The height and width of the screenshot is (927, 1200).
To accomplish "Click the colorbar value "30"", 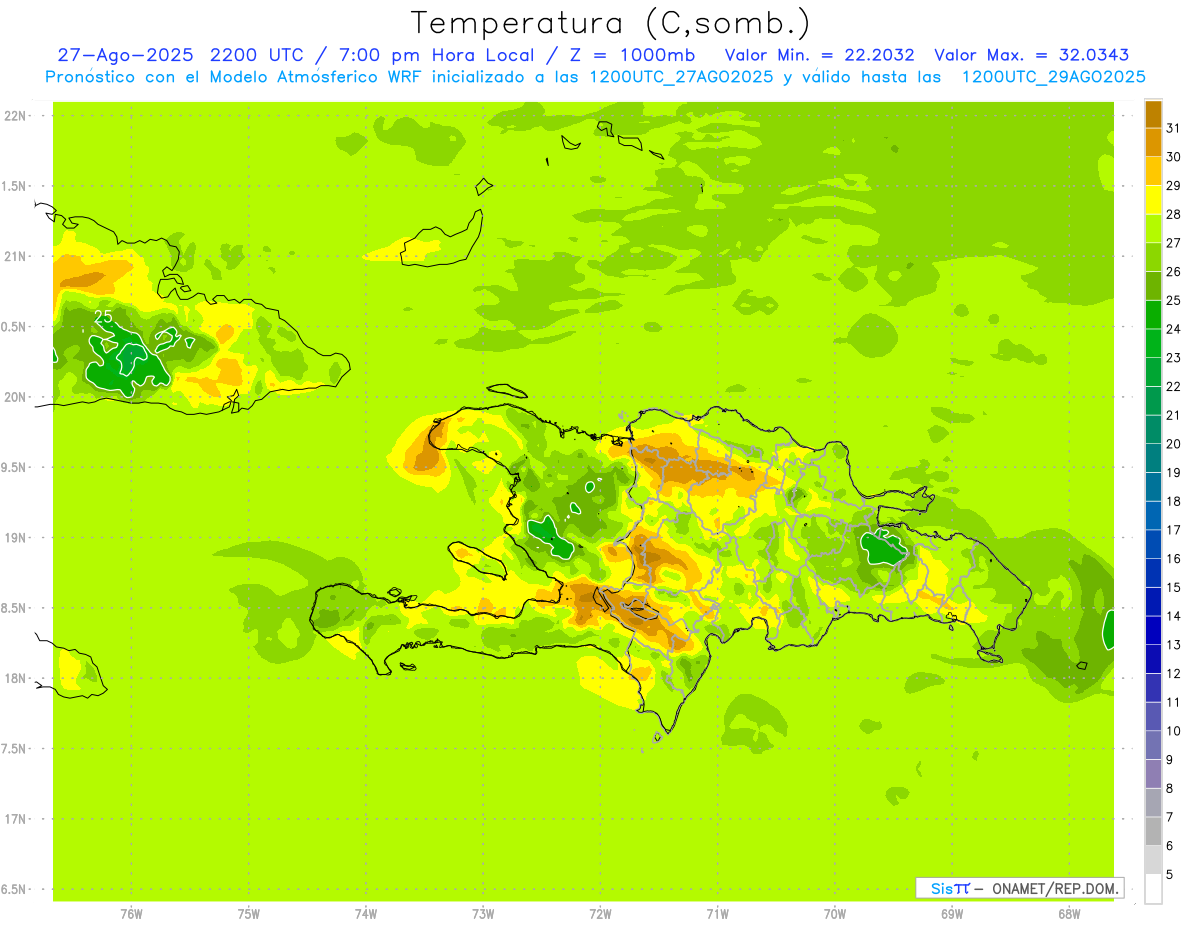I will coord(1173,156).
